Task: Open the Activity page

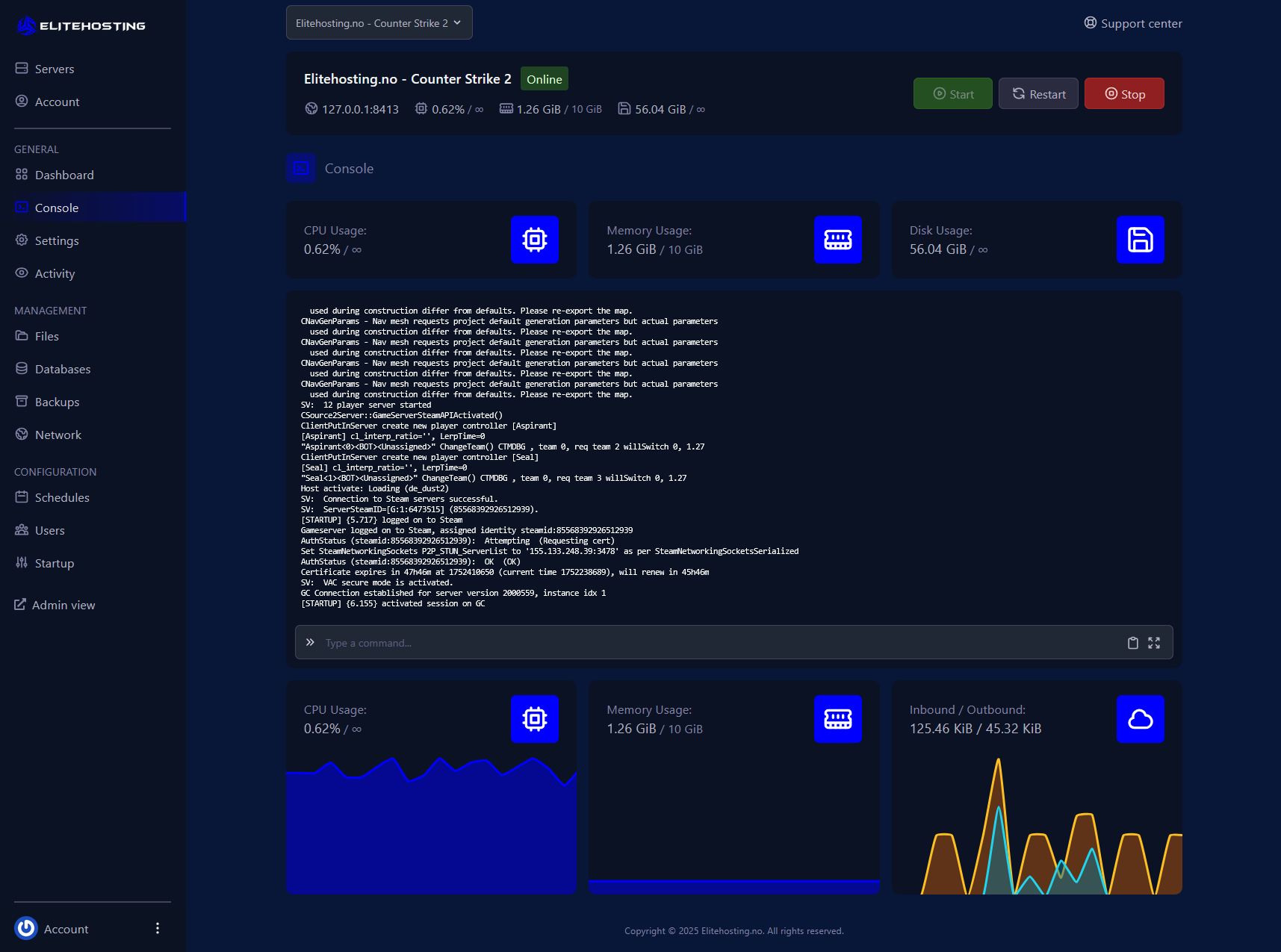Action: click(x=54, y=273)
